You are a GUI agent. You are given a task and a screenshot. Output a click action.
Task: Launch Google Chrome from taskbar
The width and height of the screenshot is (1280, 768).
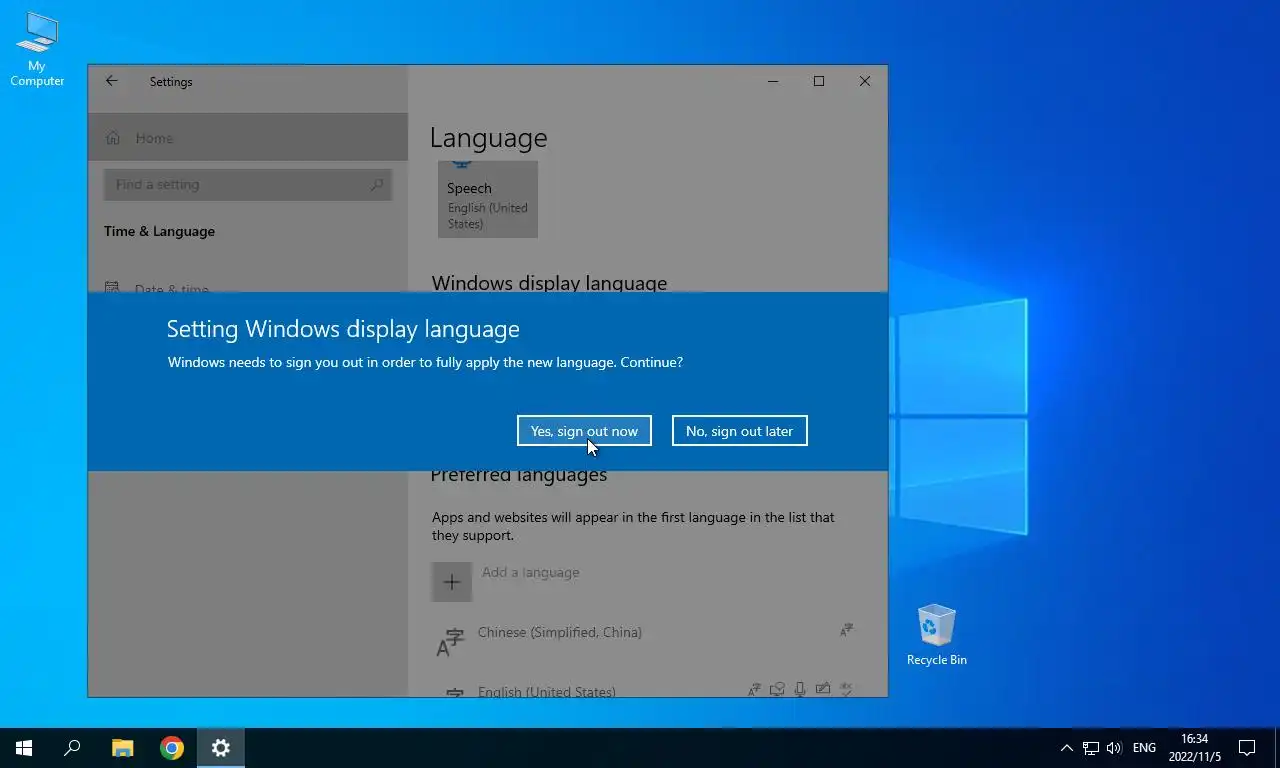[172, 747]
